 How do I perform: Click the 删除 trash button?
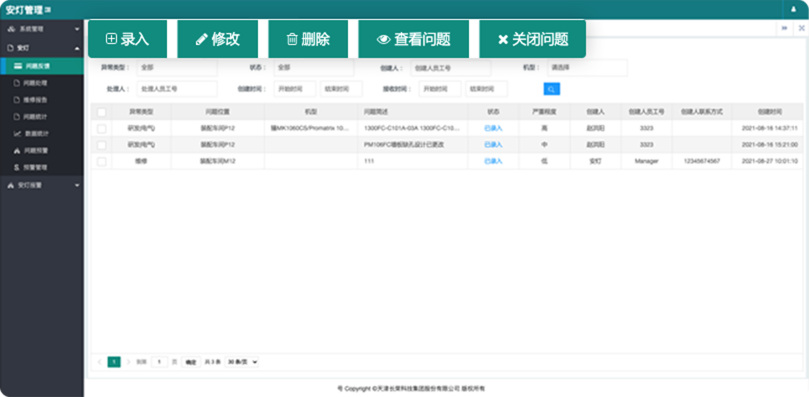(308, 39)
